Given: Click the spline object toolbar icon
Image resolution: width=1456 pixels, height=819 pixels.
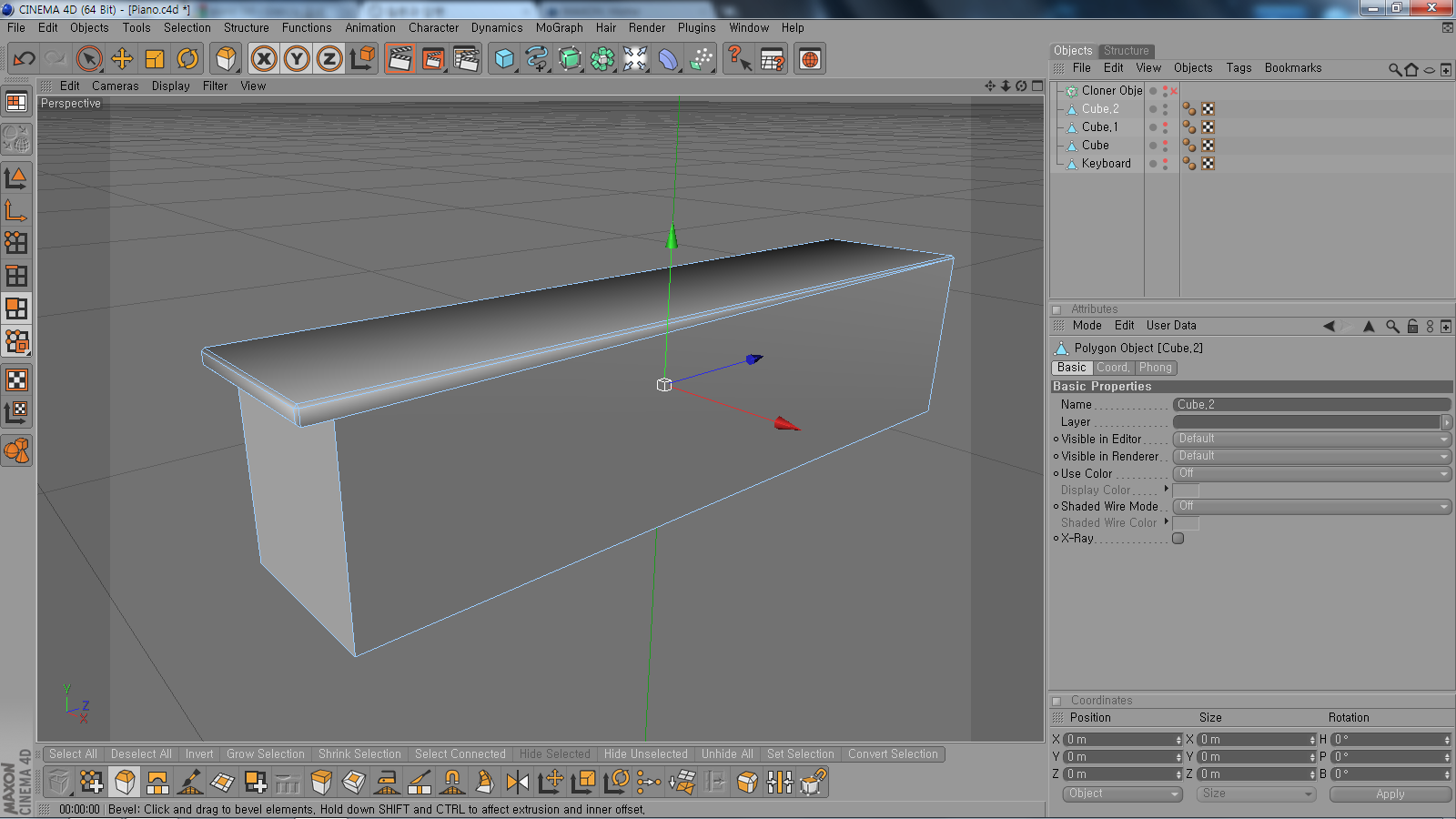Looking at the screenshot, I should point(537,59).
